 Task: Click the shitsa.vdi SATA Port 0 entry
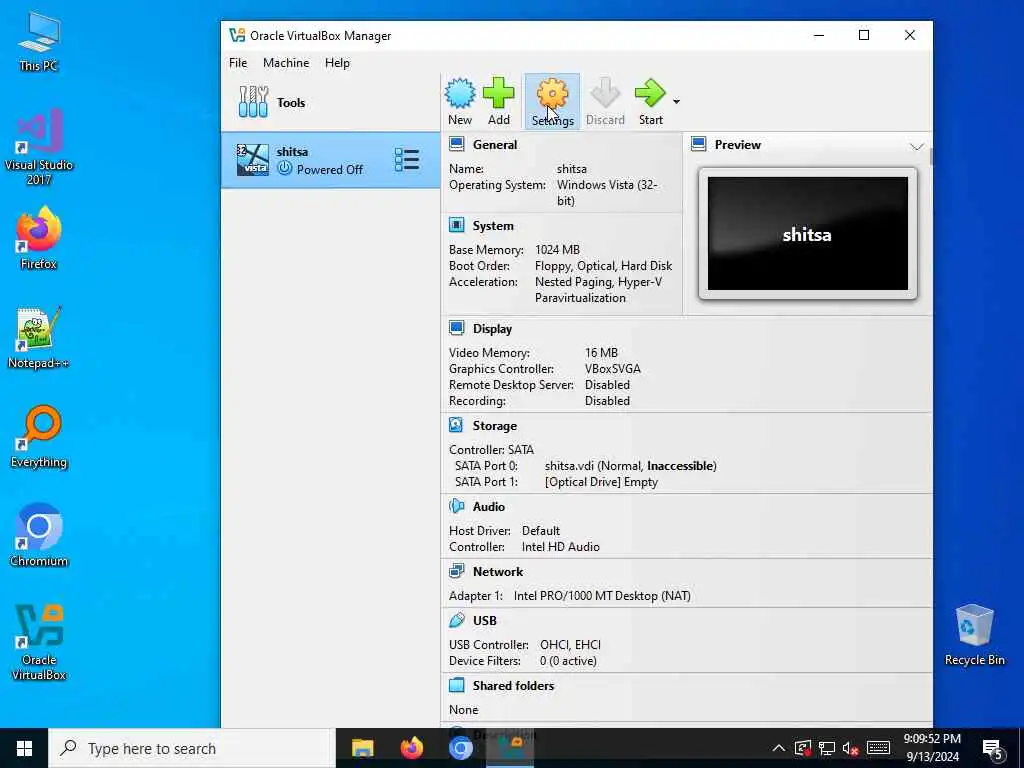[x=630, y=466]
